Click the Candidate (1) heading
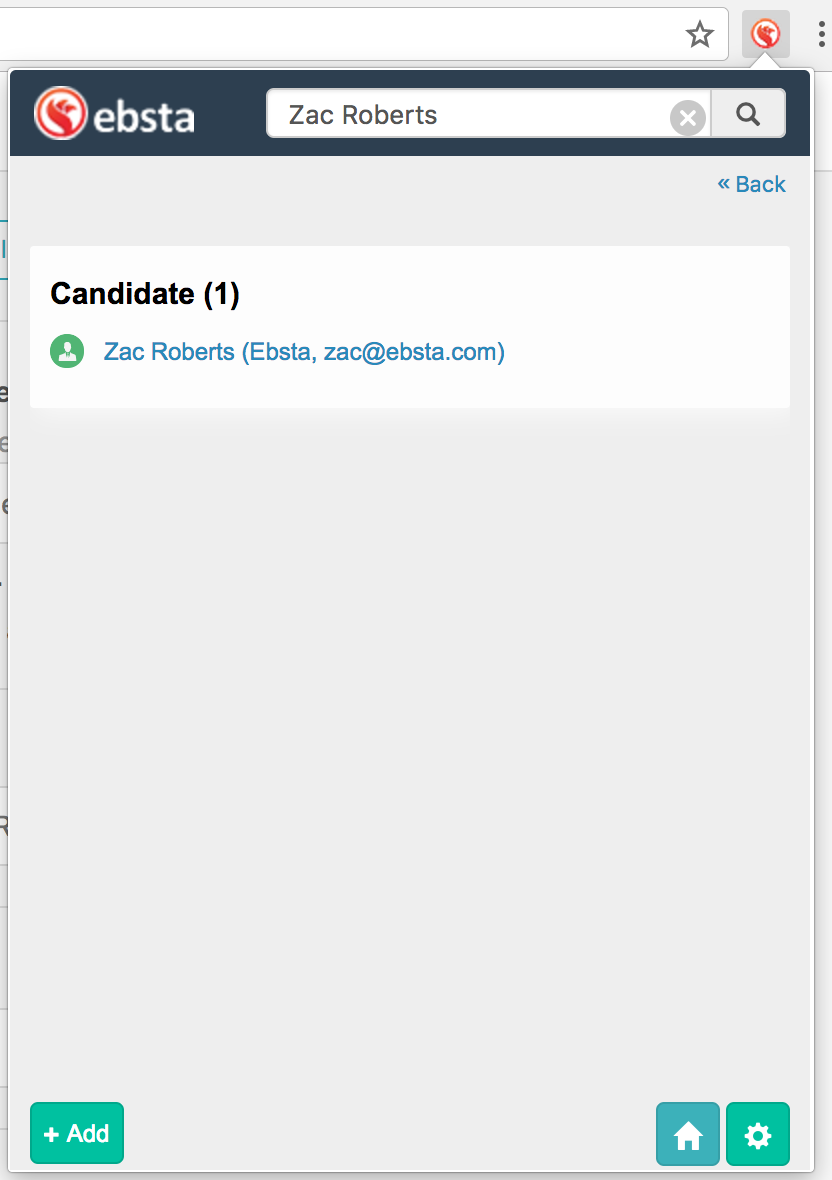This screenshot has width=832, height=1180. pyautogui.click(x=145, y=294)
